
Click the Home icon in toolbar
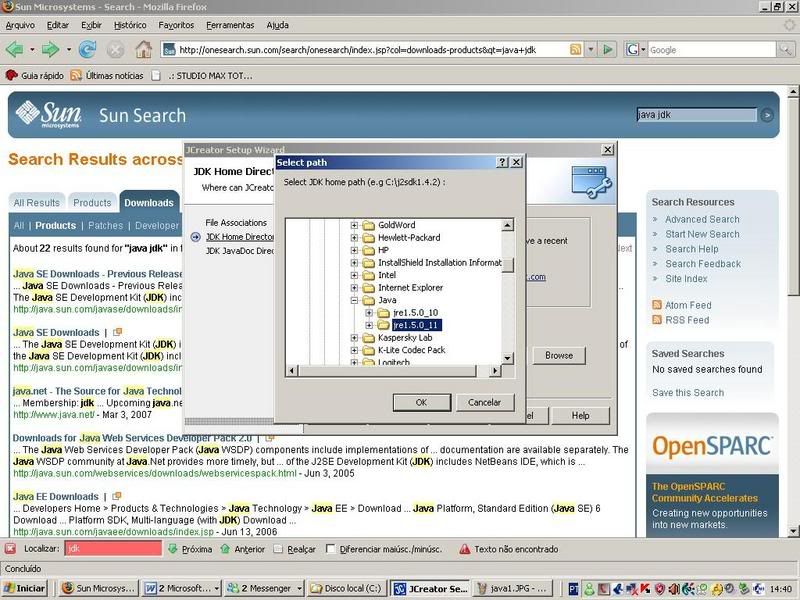pos(144,49)
